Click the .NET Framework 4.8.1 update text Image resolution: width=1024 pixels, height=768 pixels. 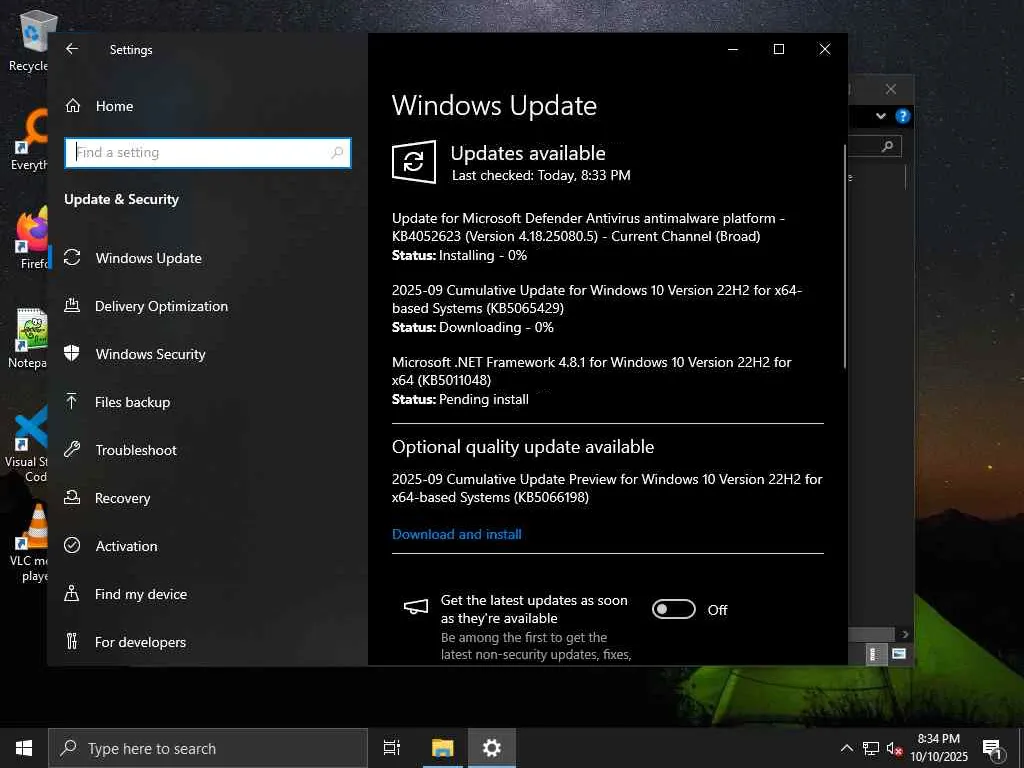pos(592,371)
